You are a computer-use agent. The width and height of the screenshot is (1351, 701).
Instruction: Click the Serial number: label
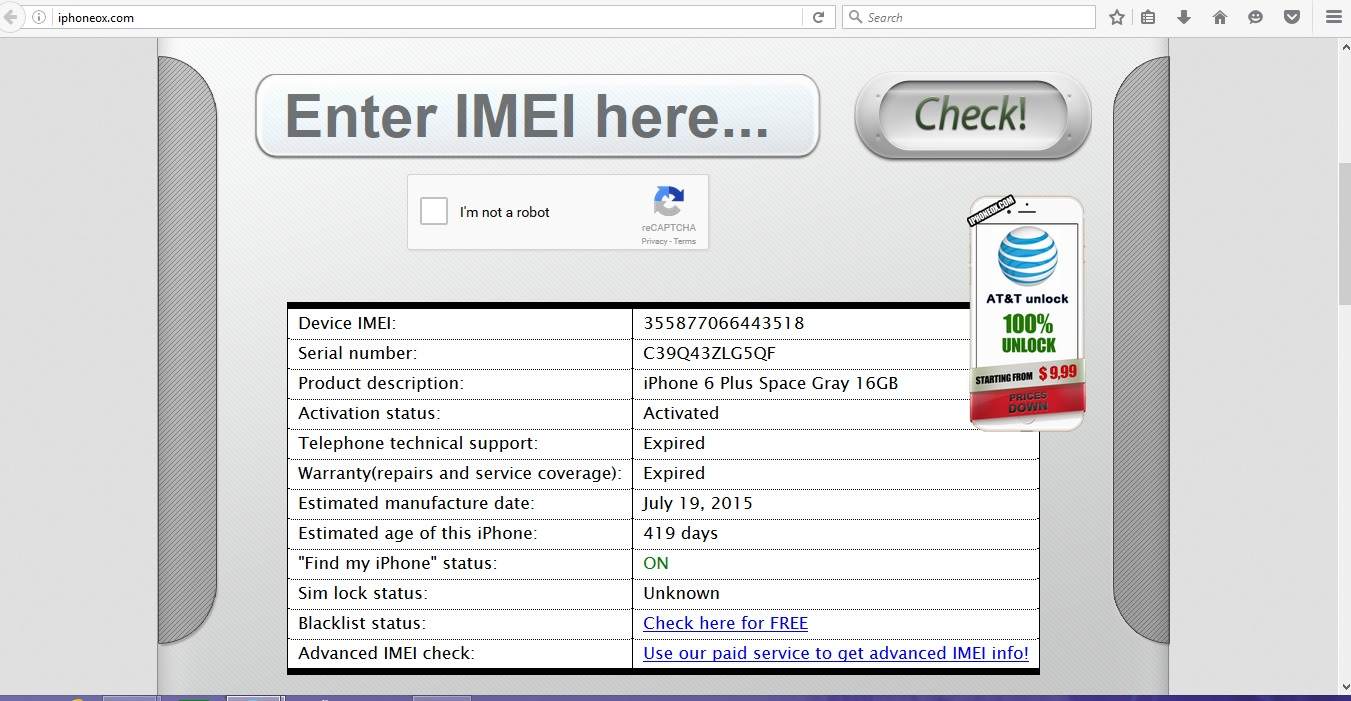[357, 353]
